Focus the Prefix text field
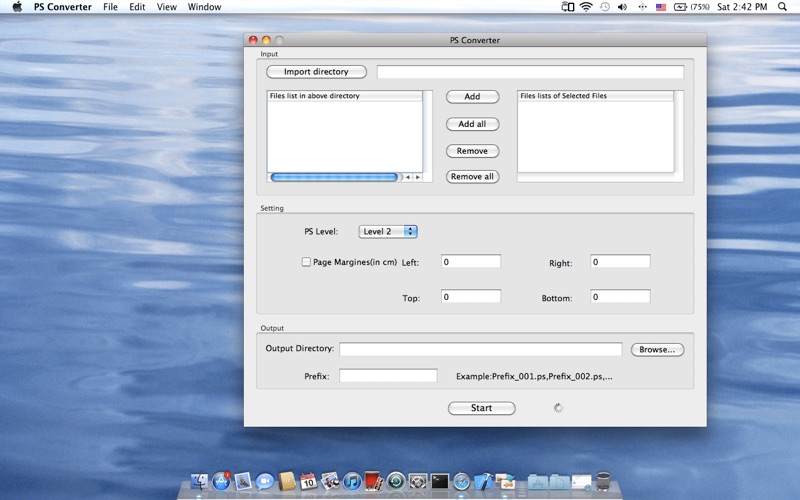 click(388, 376)
